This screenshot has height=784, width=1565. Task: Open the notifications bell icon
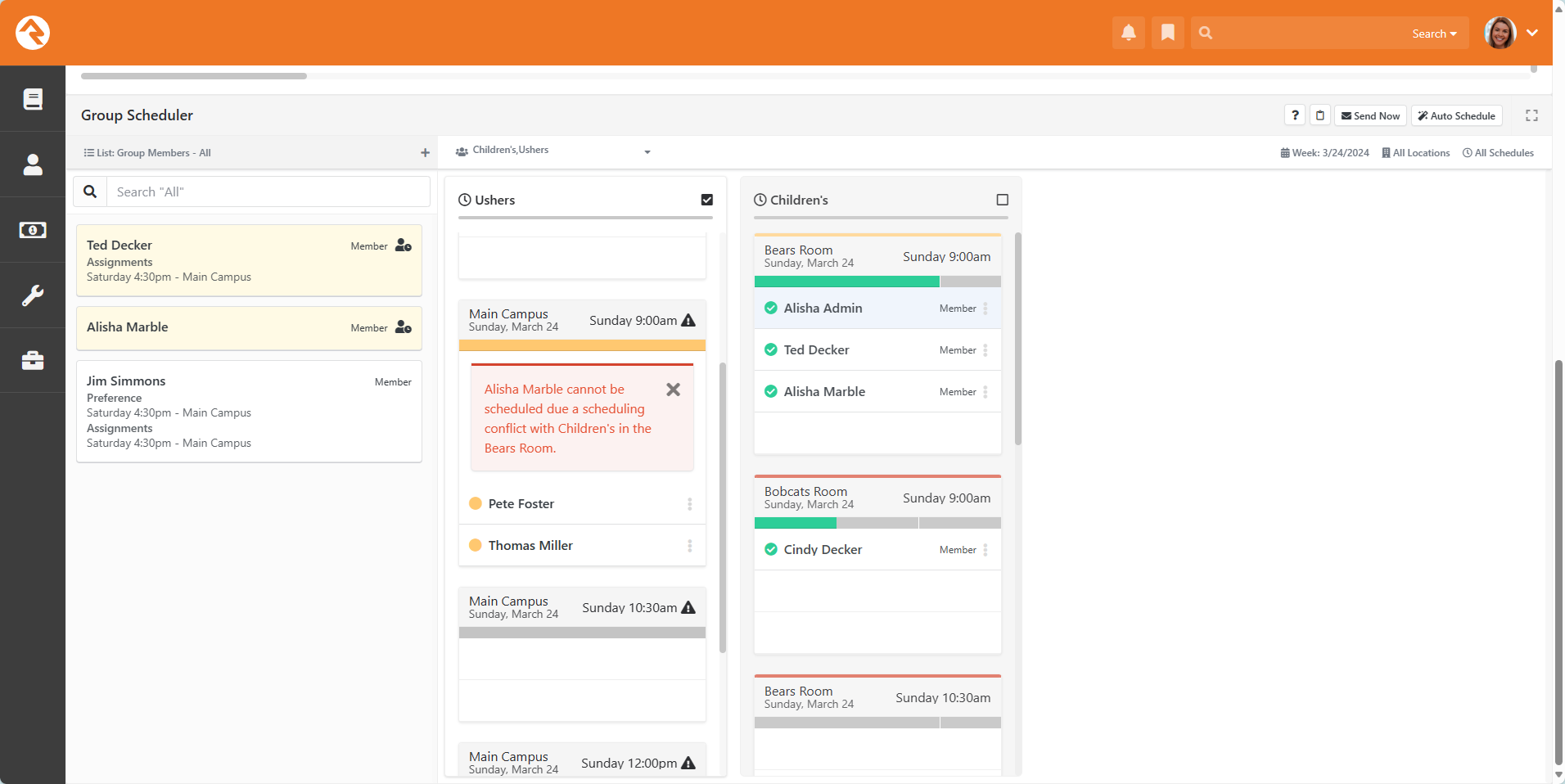point(1128,33)
